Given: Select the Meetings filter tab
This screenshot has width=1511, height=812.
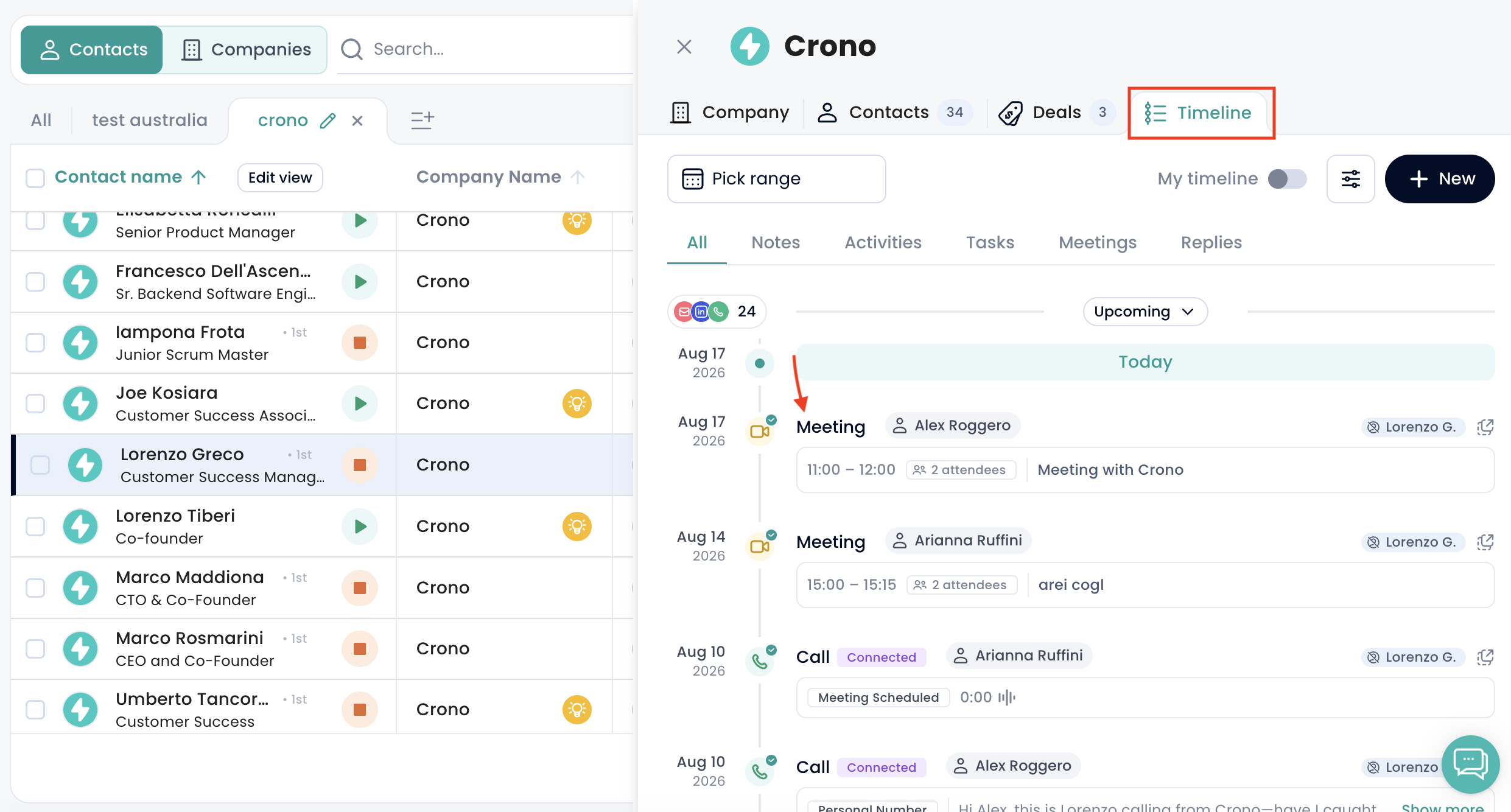Looking at the screenshot, I should click(x=1097, y=242).
